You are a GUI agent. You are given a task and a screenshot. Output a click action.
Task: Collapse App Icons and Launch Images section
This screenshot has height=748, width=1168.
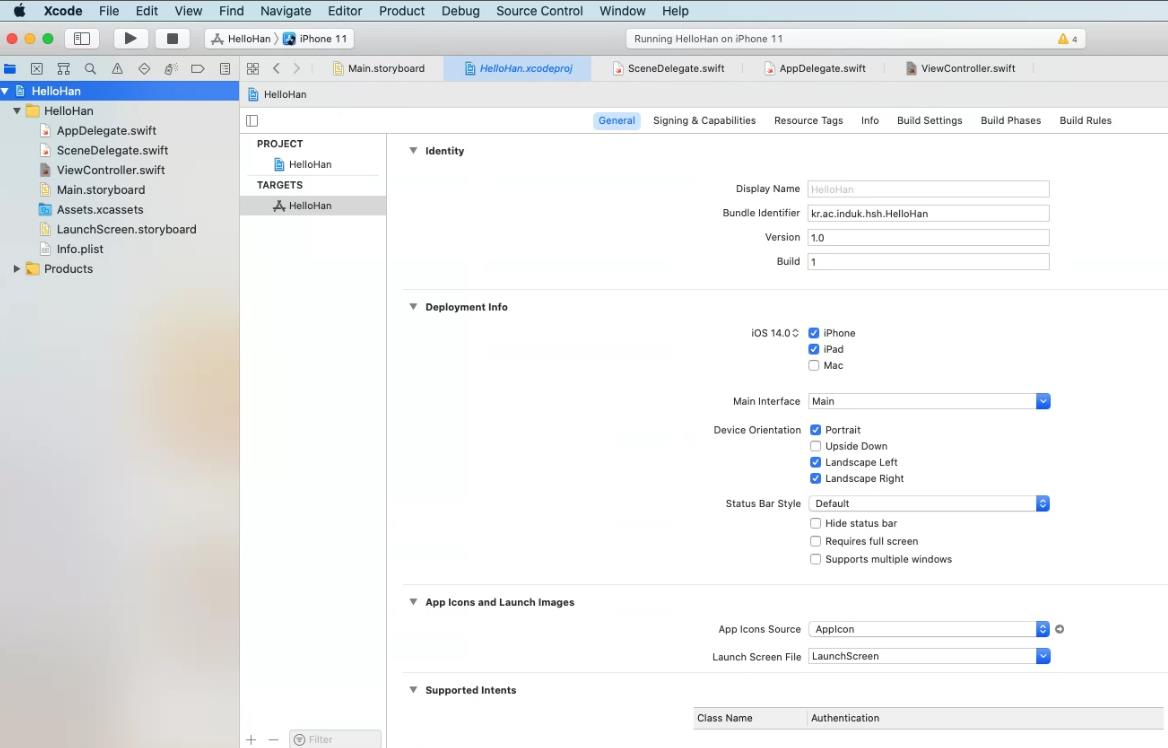point(413,602)
